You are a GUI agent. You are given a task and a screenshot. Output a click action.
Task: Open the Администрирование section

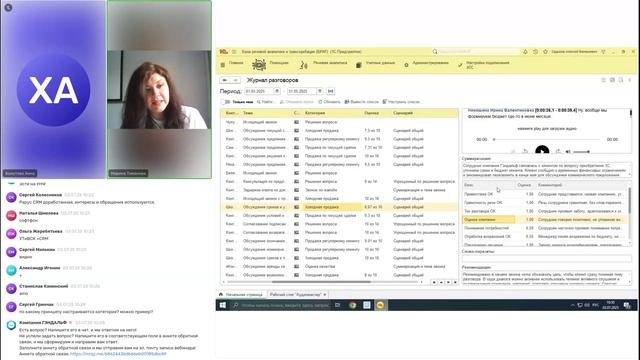[431, 63]
